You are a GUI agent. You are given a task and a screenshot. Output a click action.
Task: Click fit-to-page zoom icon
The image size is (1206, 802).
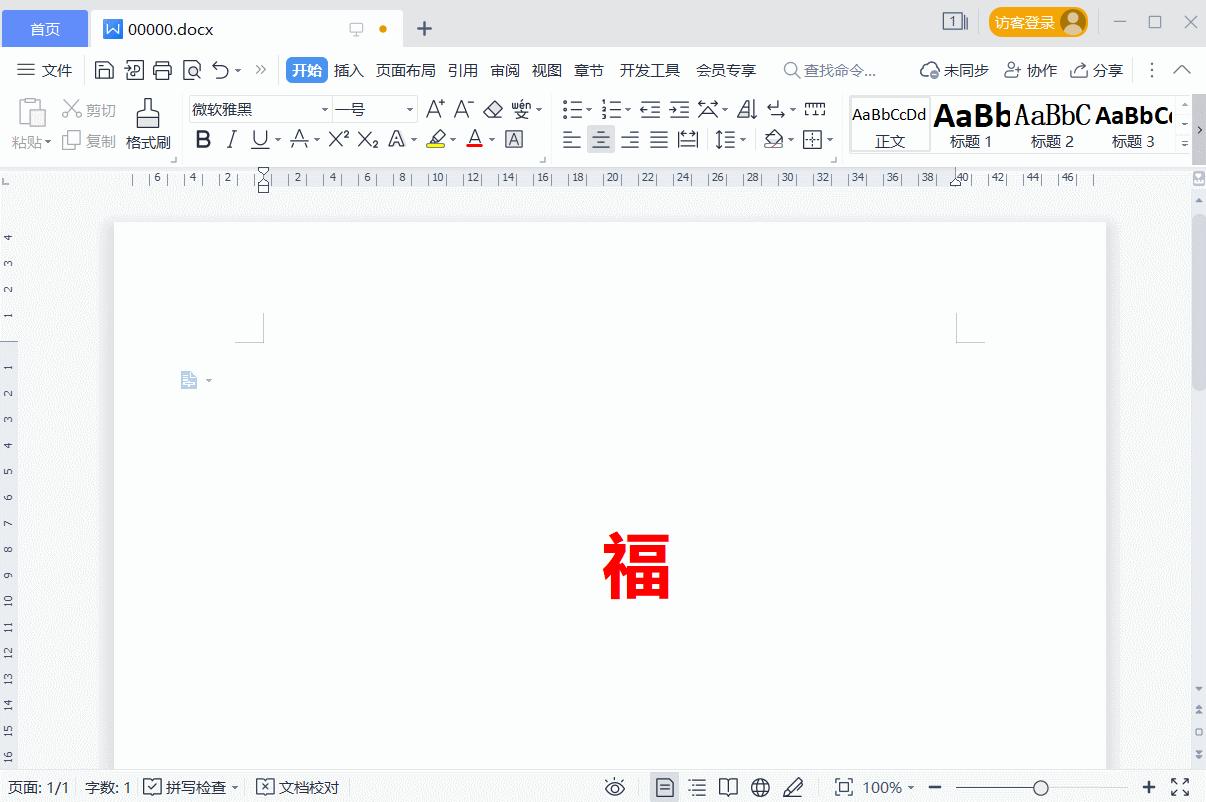[x=844, y=788]
